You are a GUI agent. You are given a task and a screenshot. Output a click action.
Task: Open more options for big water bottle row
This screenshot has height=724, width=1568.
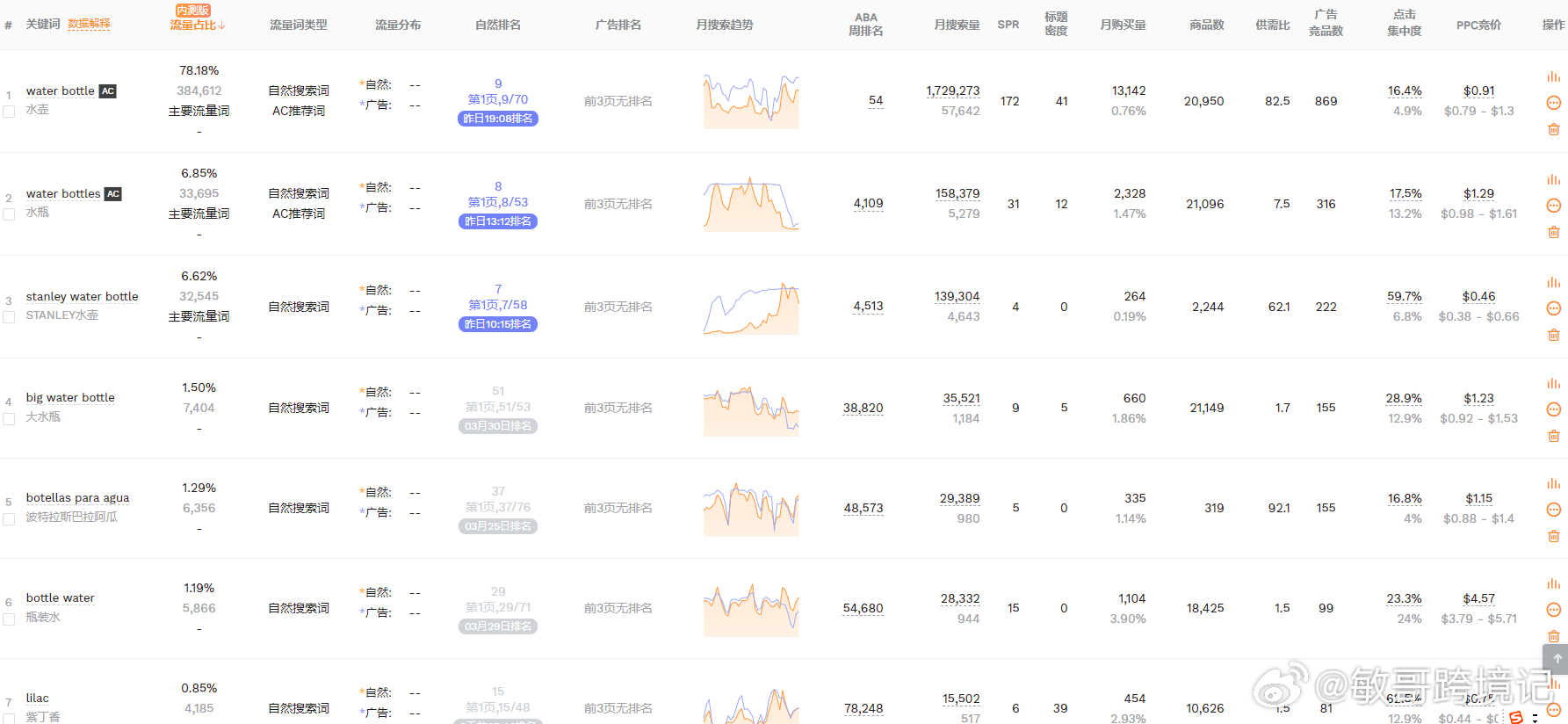click(1553, 409)
